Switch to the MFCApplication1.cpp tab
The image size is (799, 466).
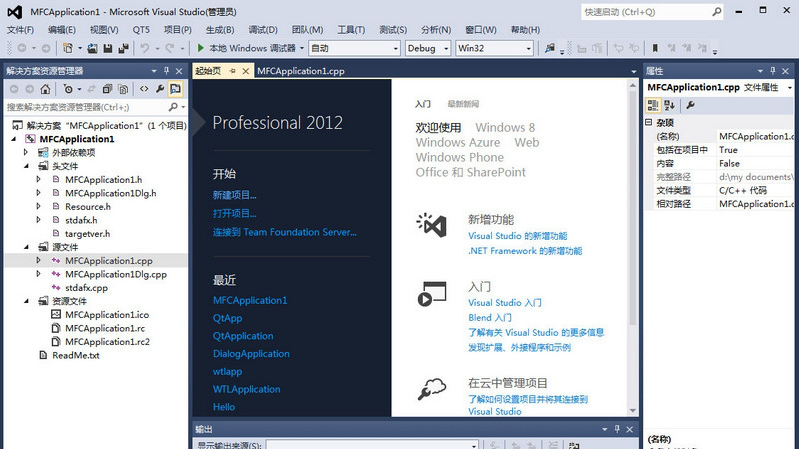click(301, 71)
